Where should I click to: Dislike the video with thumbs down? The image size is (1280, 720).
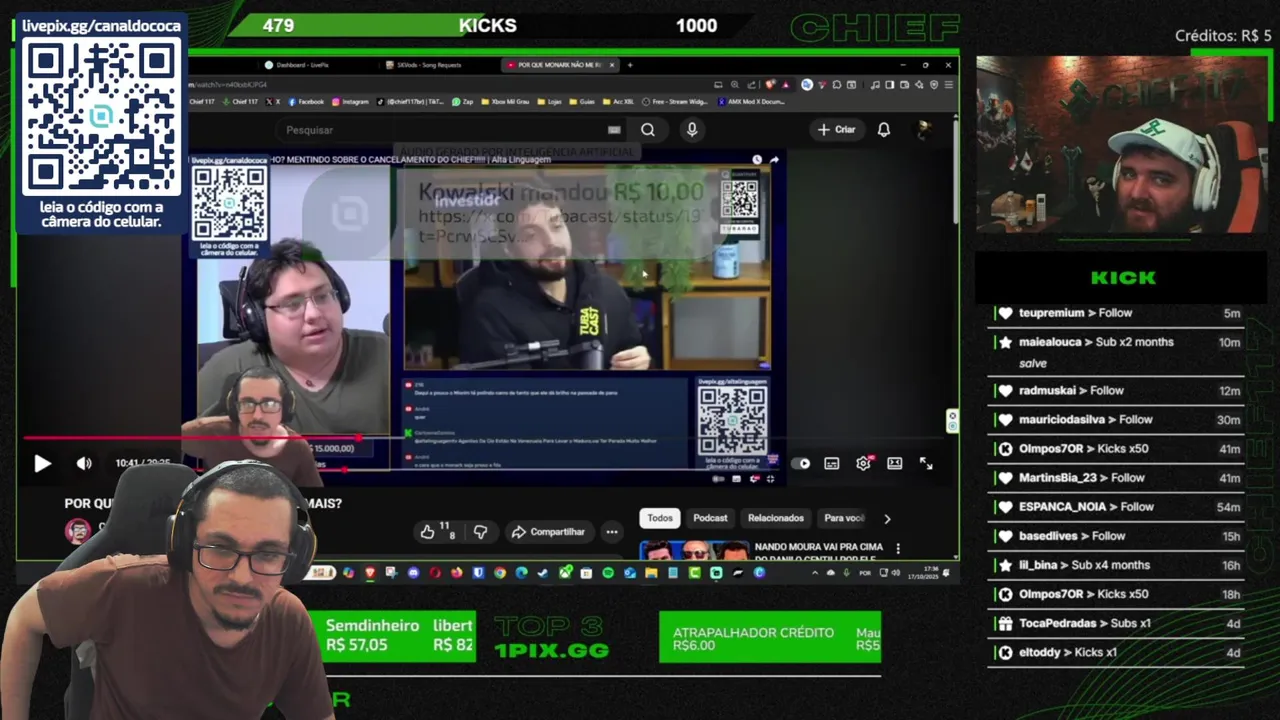[480, 532]
